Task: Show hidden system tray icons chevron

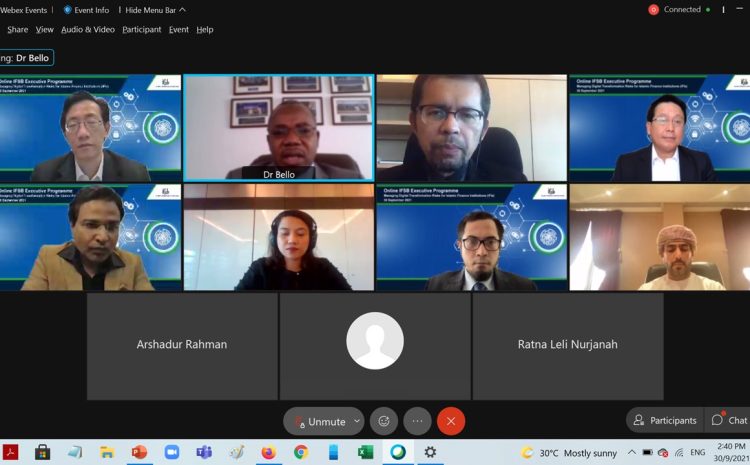Action: tap(632, 452)
